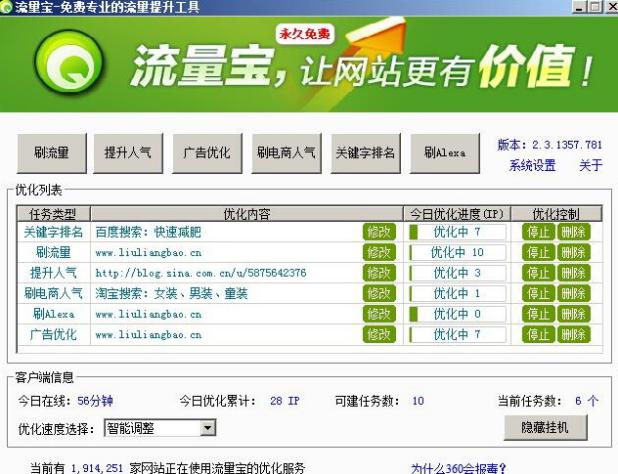Delete the 刷流量 task

point(573,253)
